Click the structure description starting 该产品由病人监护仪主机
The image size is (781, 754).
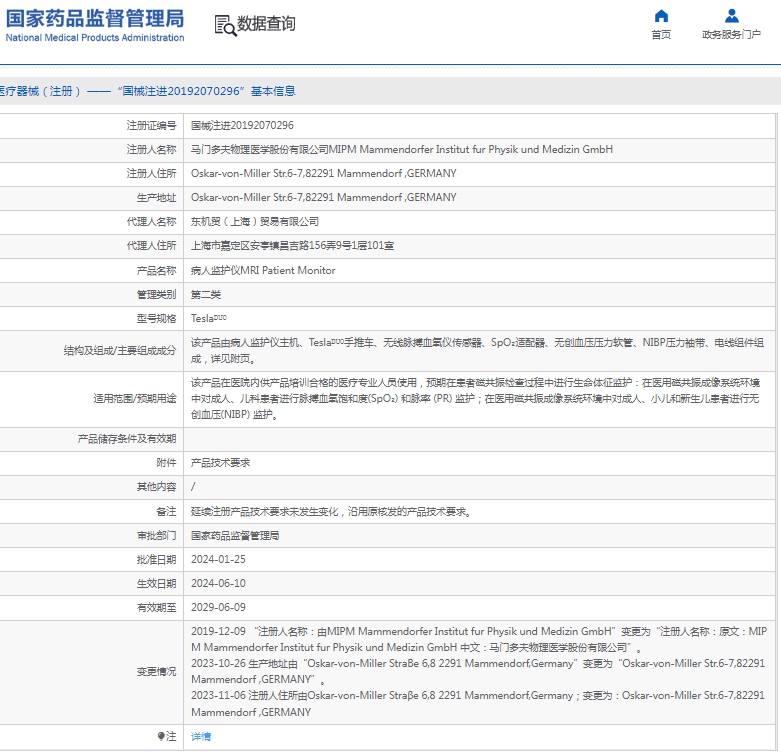tap(477, 351)
